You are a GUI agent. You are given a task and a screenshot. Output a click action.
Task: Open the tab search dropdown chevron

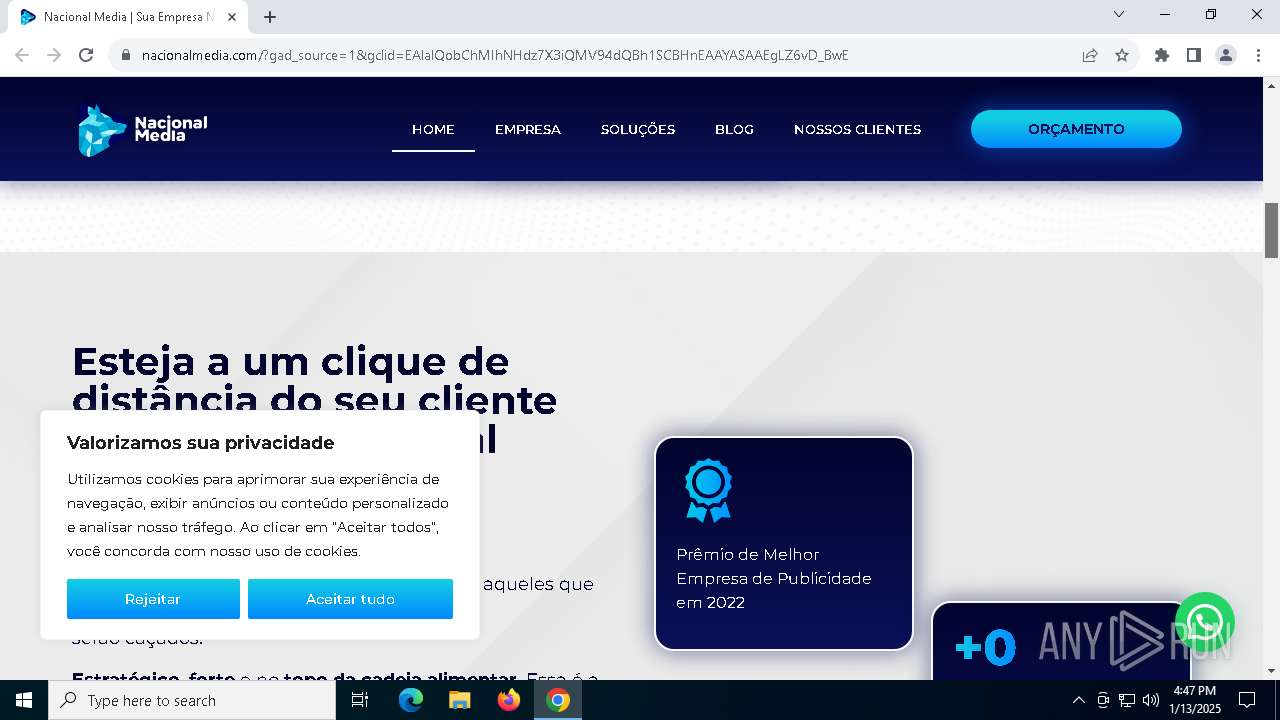tap(1119, 14)
